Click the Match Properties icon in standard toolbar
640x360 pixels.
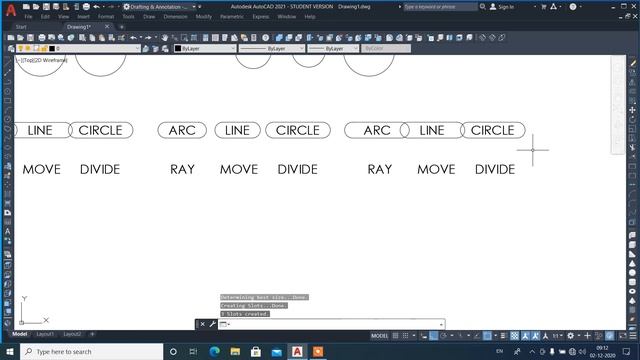click(121, 38)
